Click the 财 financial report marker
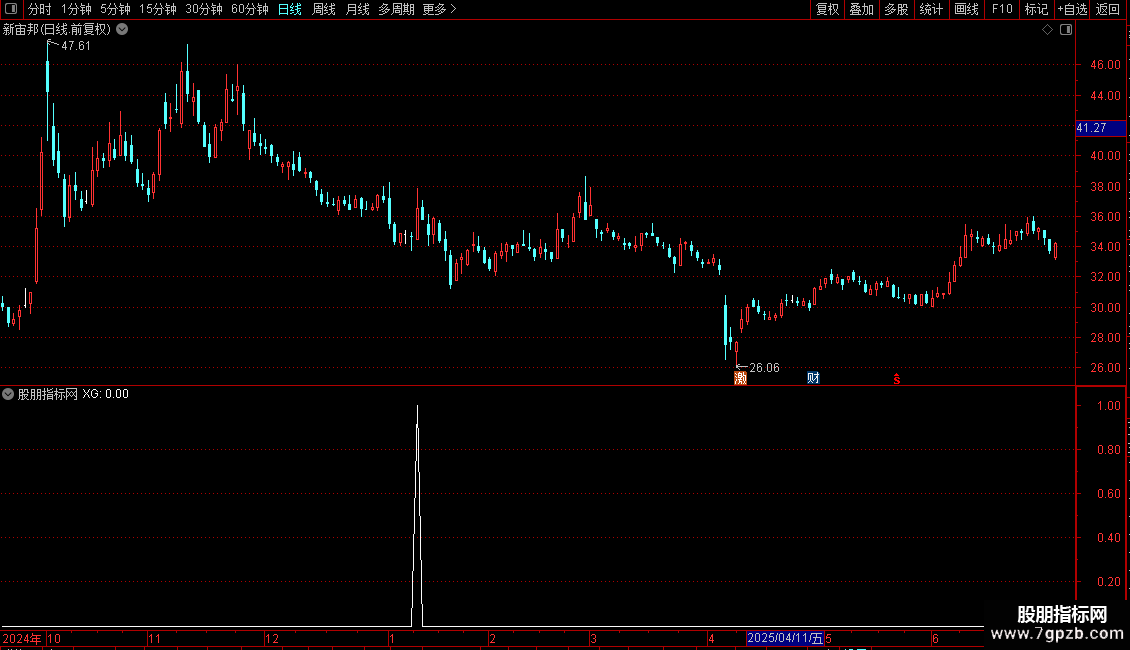 click(813, 378)
